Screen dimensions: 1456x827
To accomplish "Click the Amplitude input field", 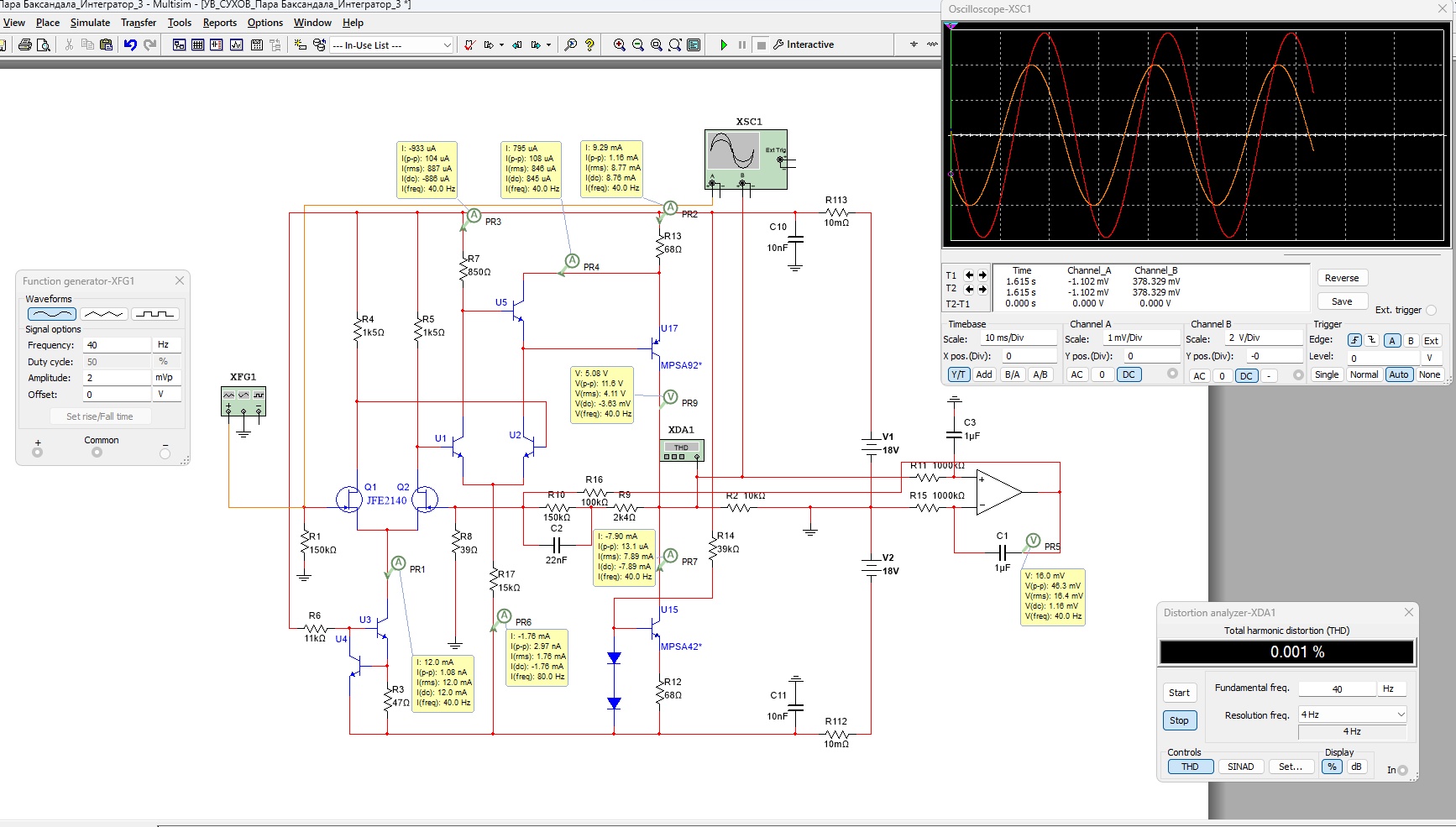I will pyautogui.click(x=117, y=378).
